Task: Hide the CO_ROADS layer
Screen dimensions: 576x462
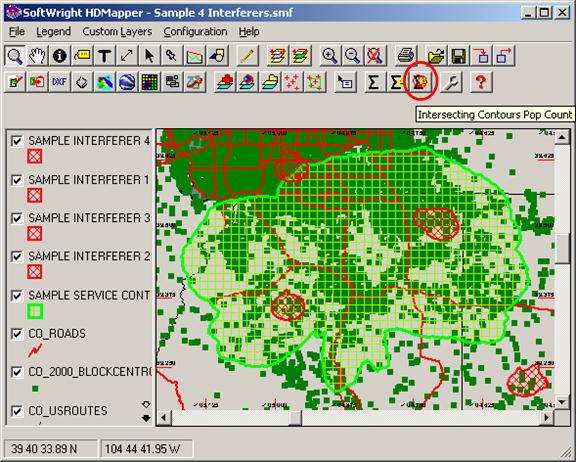Action: click(x=17, y=334)
